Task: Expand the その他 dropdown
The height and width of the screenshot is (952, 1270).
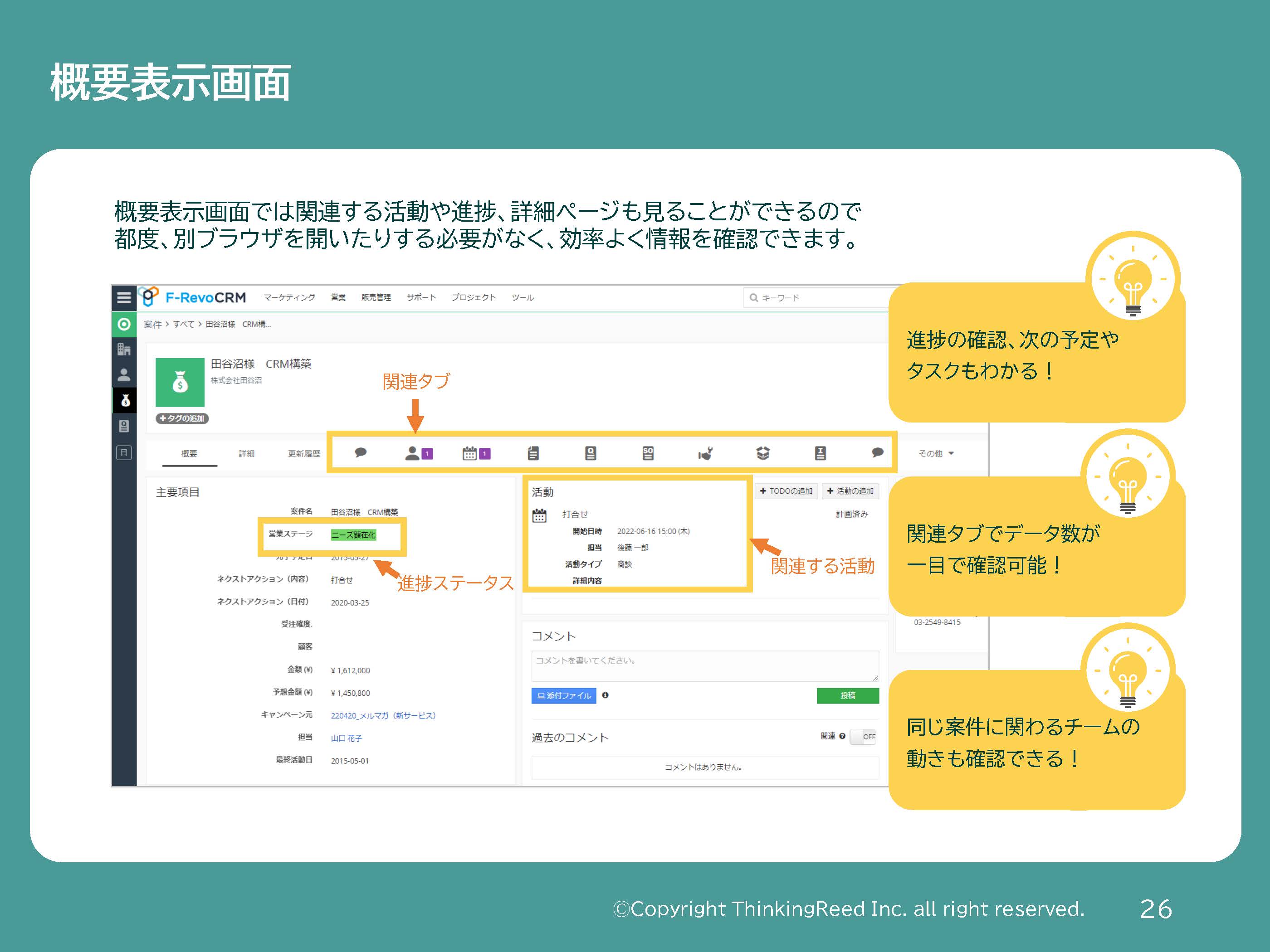Action: pos(935,453)
